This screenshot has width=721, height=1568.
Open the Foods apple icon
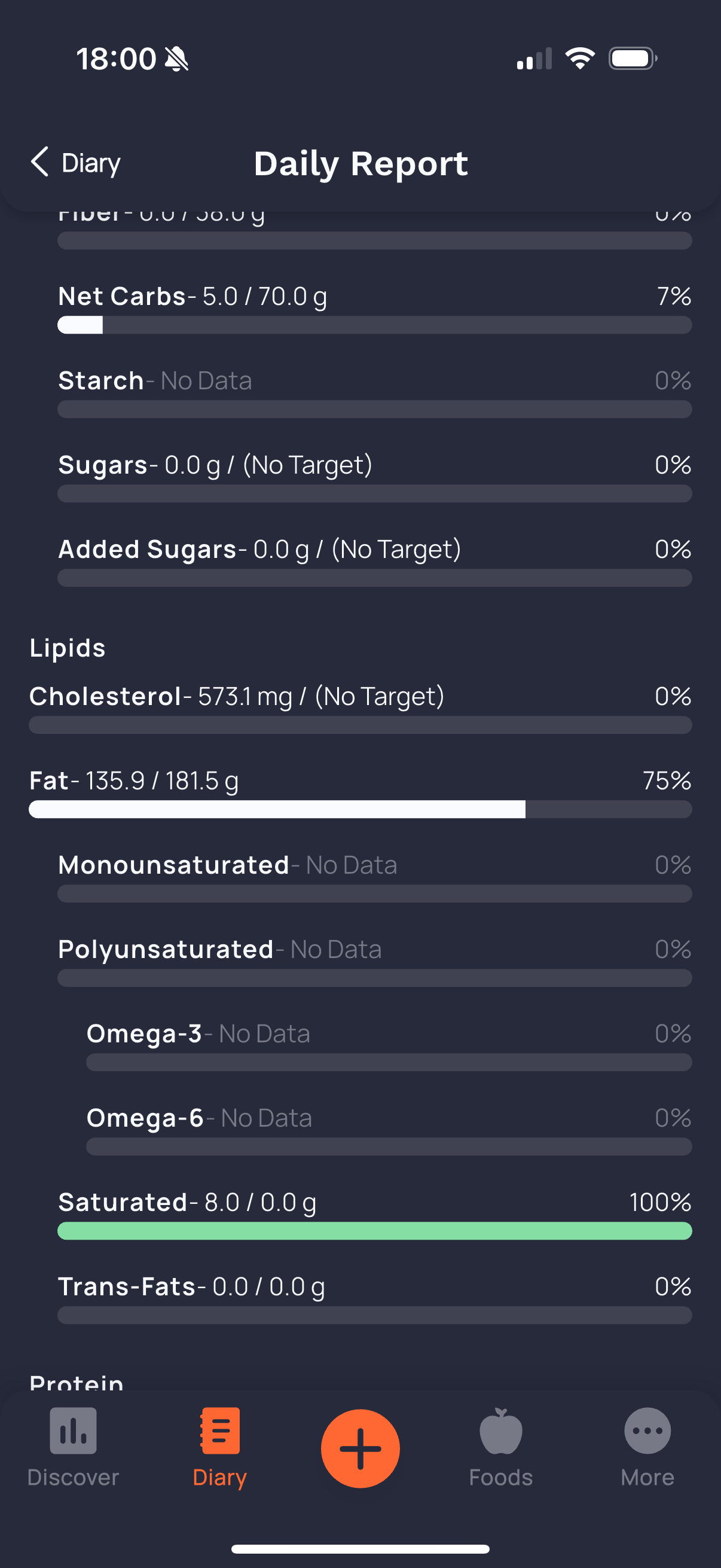coord(501,1431)
